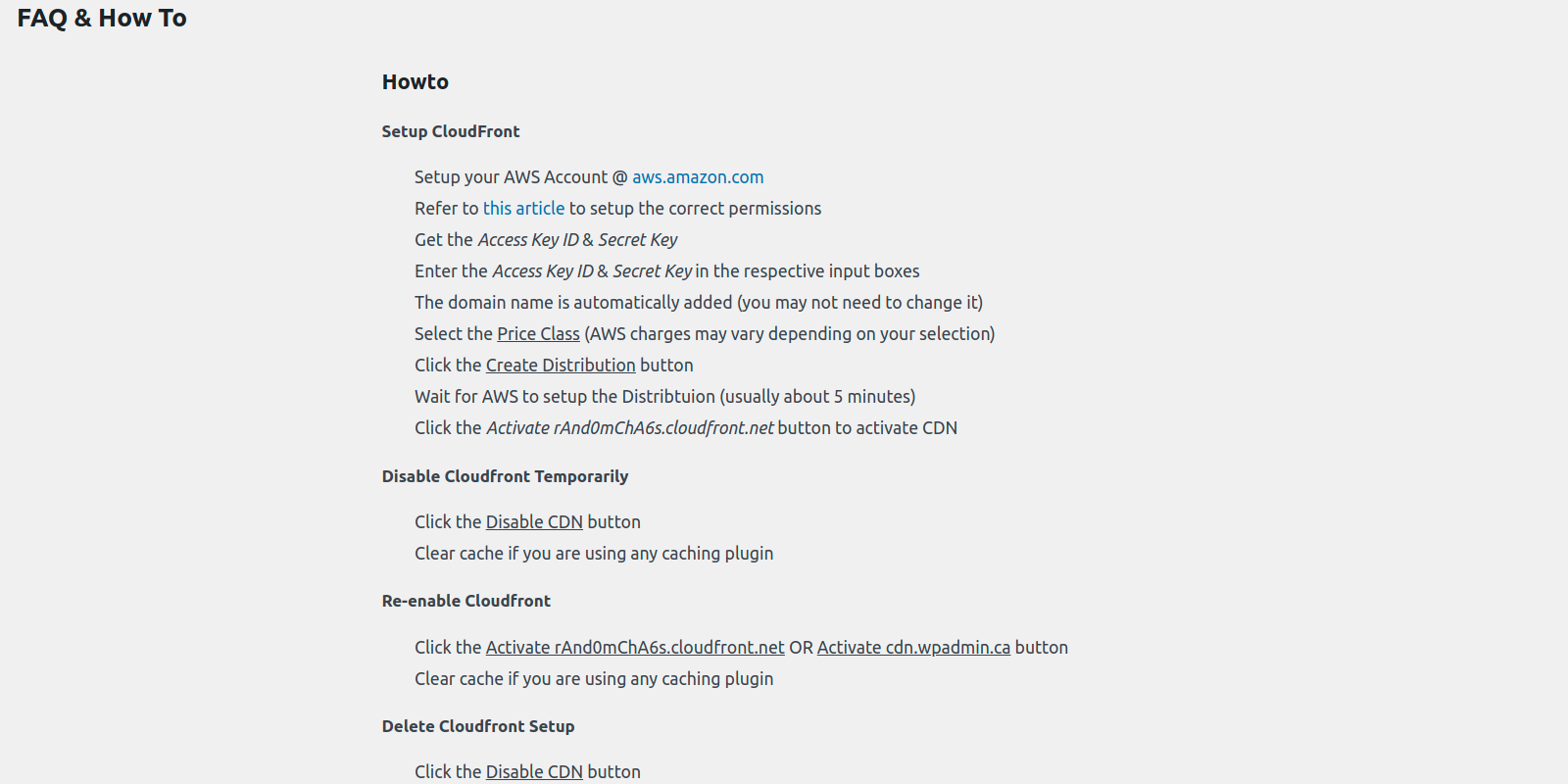Click "The domain name is automatically added" line
This screenshot has width=1568, height=784.
point(698,303)
